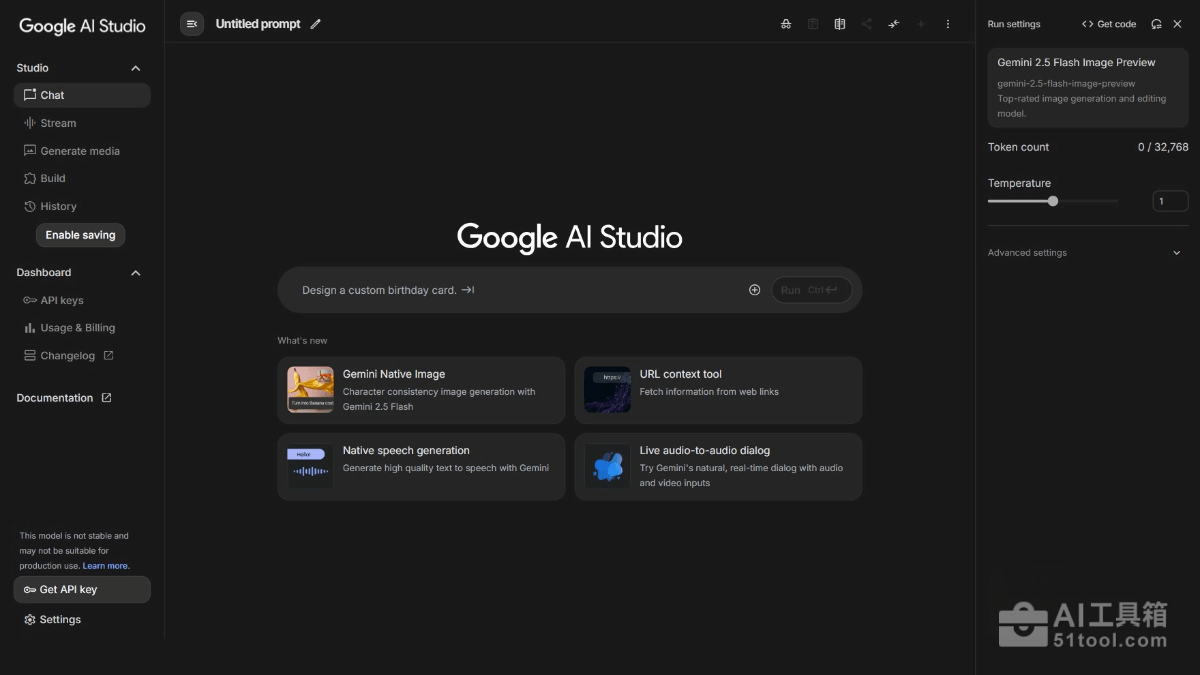The image size is (1200, 675).
Task: Collapse the left sidebar navigation
Action: [192, 24]
